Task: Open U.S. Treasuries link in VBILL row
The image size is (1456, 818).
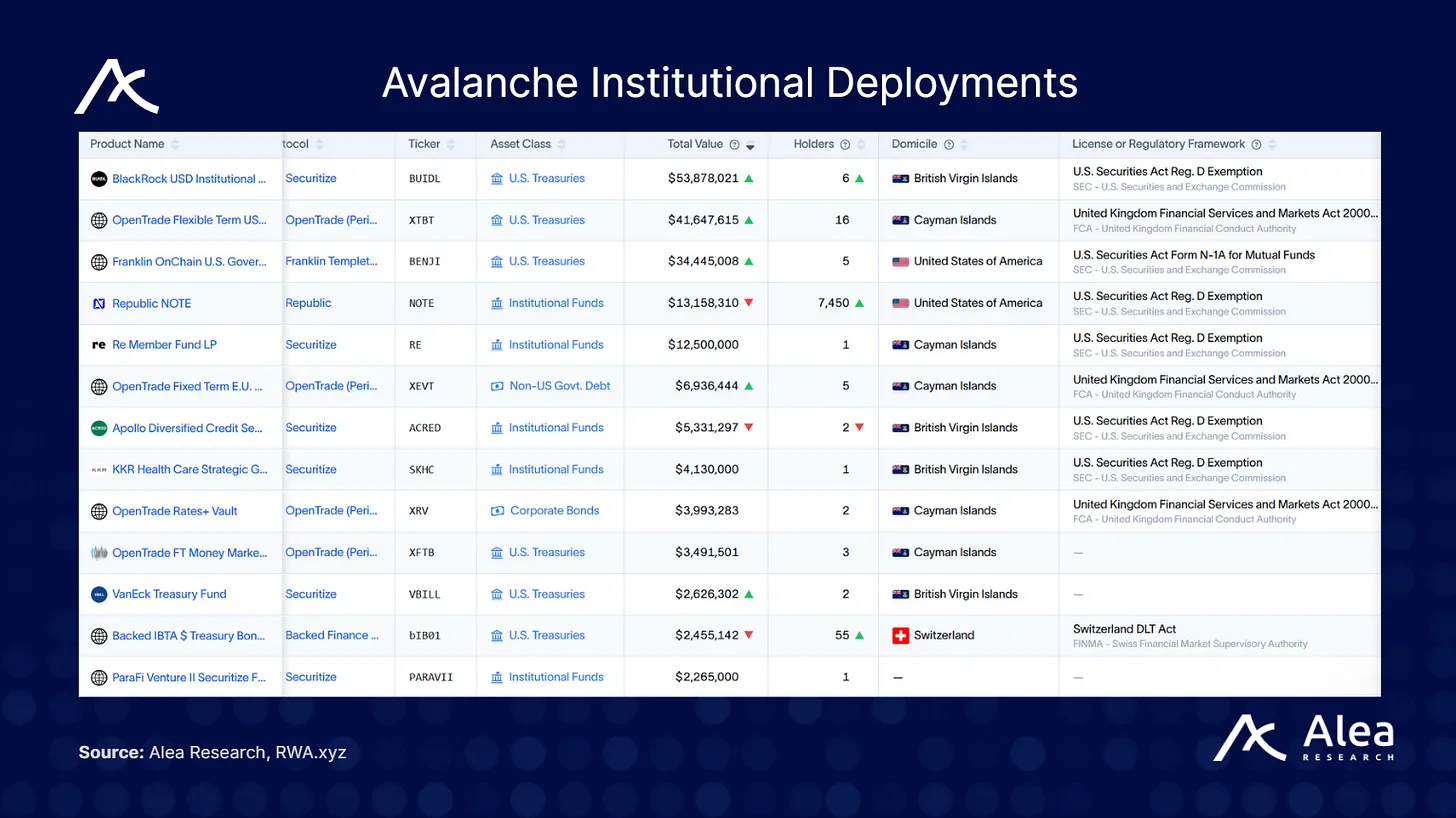Action: (x=547, y=594)
